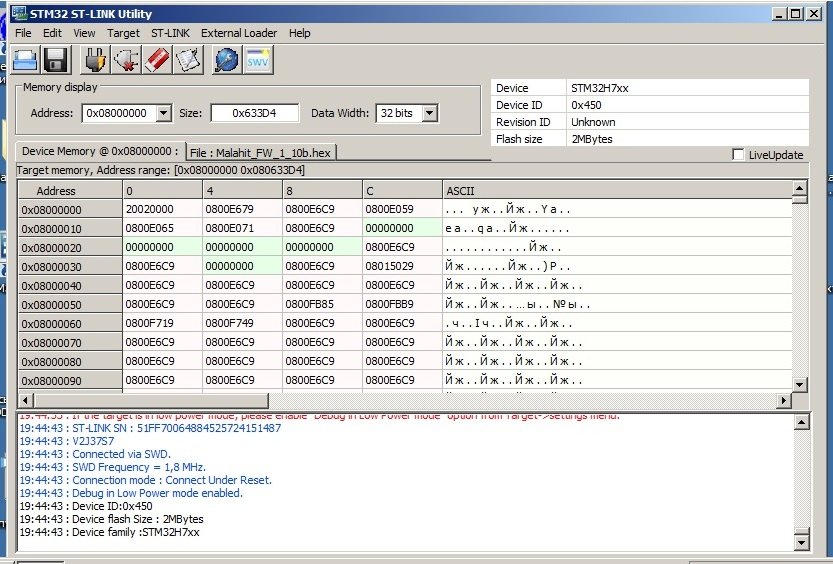This screenshot has width=833, height=564.
Task: Disconnect from target toolbar icon
Action: point(126,59)
